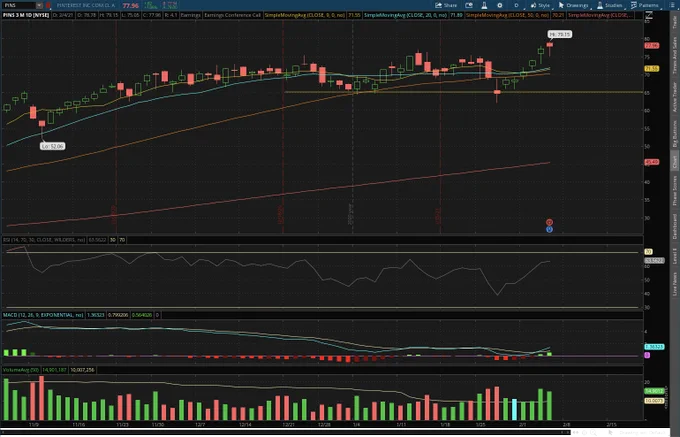Click the Lo: 52.06 price bubble
The width and height of the screenshot is (680, 437).
tap(52, 146)
